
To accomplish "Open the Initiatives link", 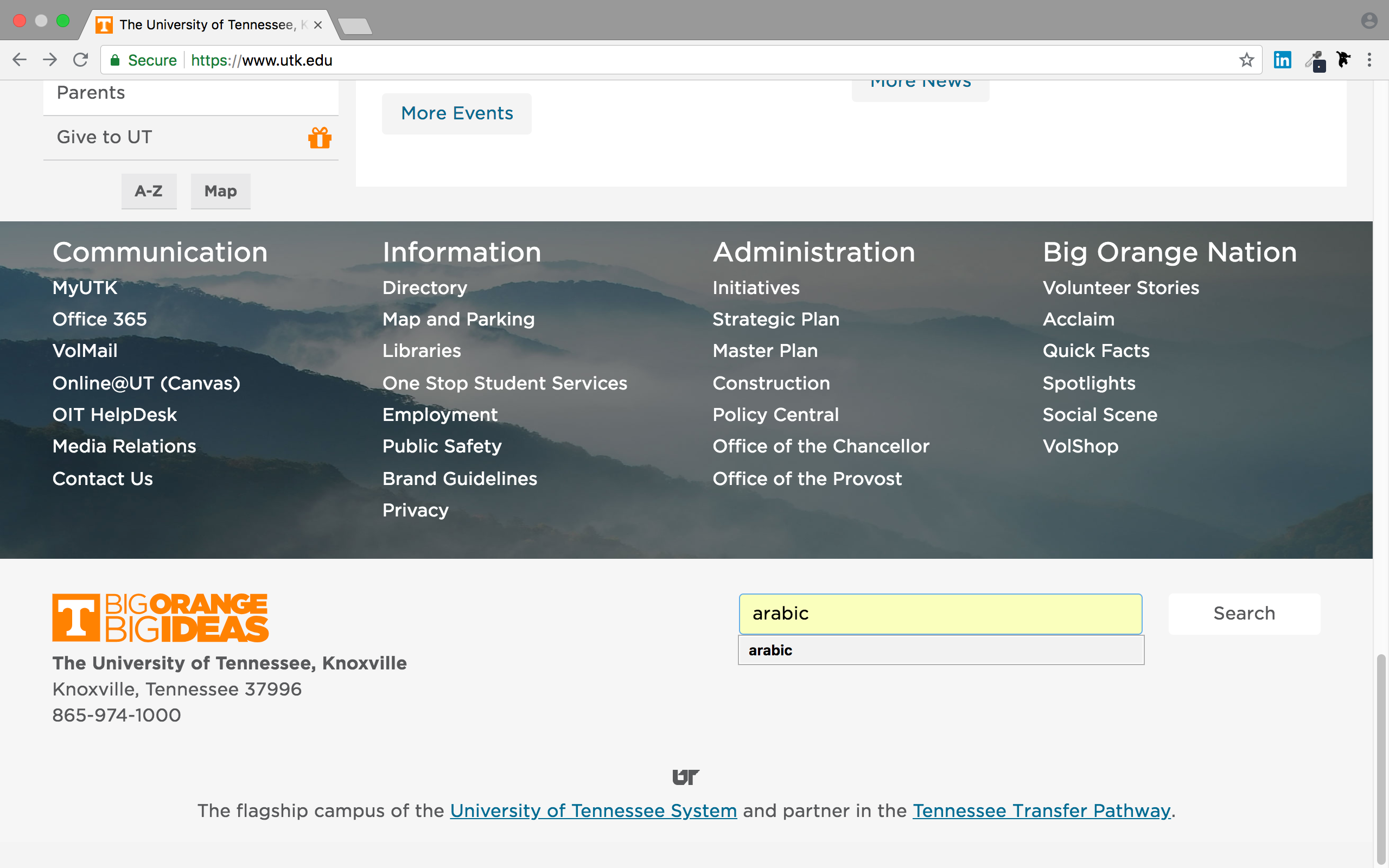I will click(x=756, y=288).
